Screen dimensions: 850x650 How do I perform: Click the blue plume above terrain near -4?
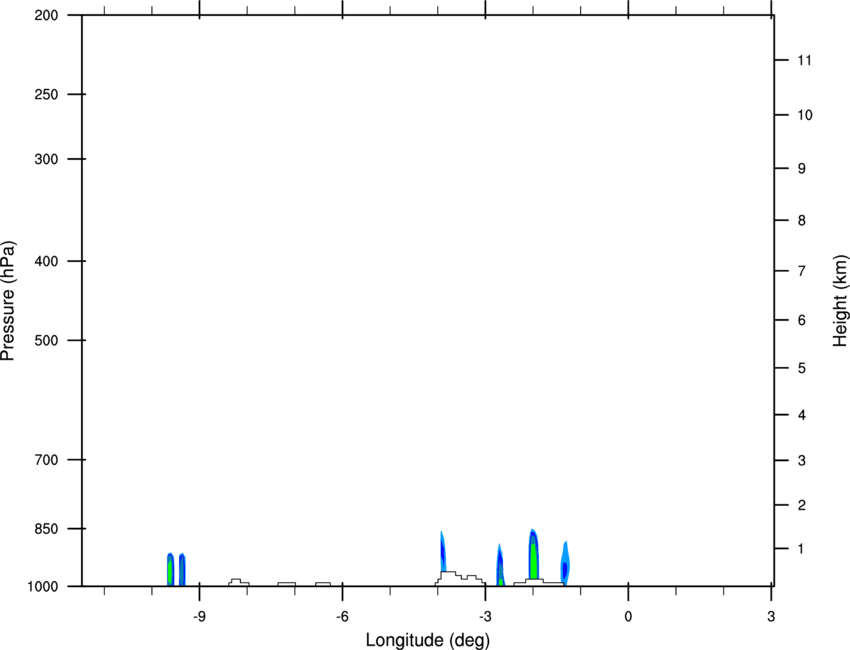(x=442, y=551)
